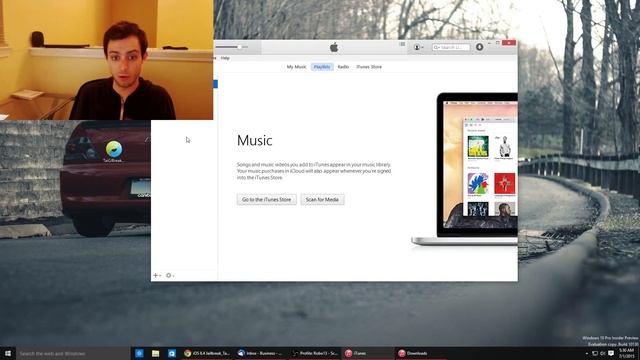Open the Up Next list icon
This screenshot has width=640, height=360.
(402, 44)
